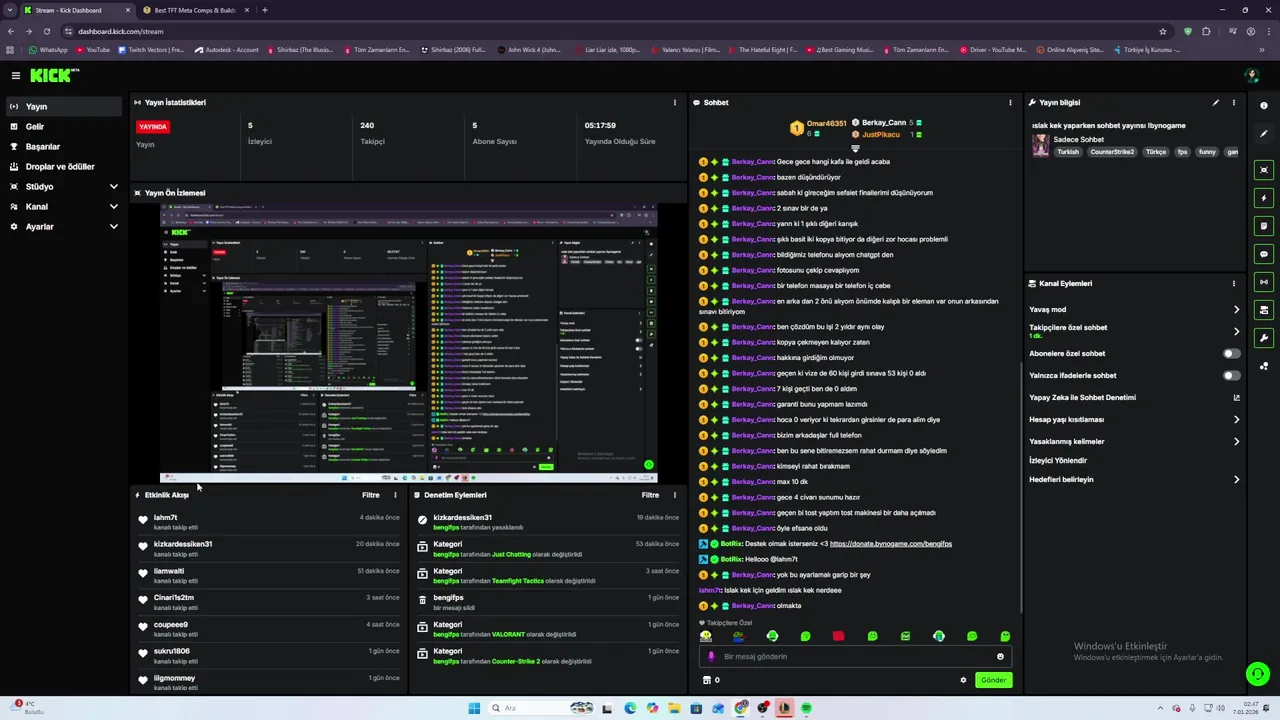The width and height of the screenshot is (1280, 720).
Task: Open Takipçilere özel sohbet options arrow
Action: pyautogui.click(x=1236, y=331)
